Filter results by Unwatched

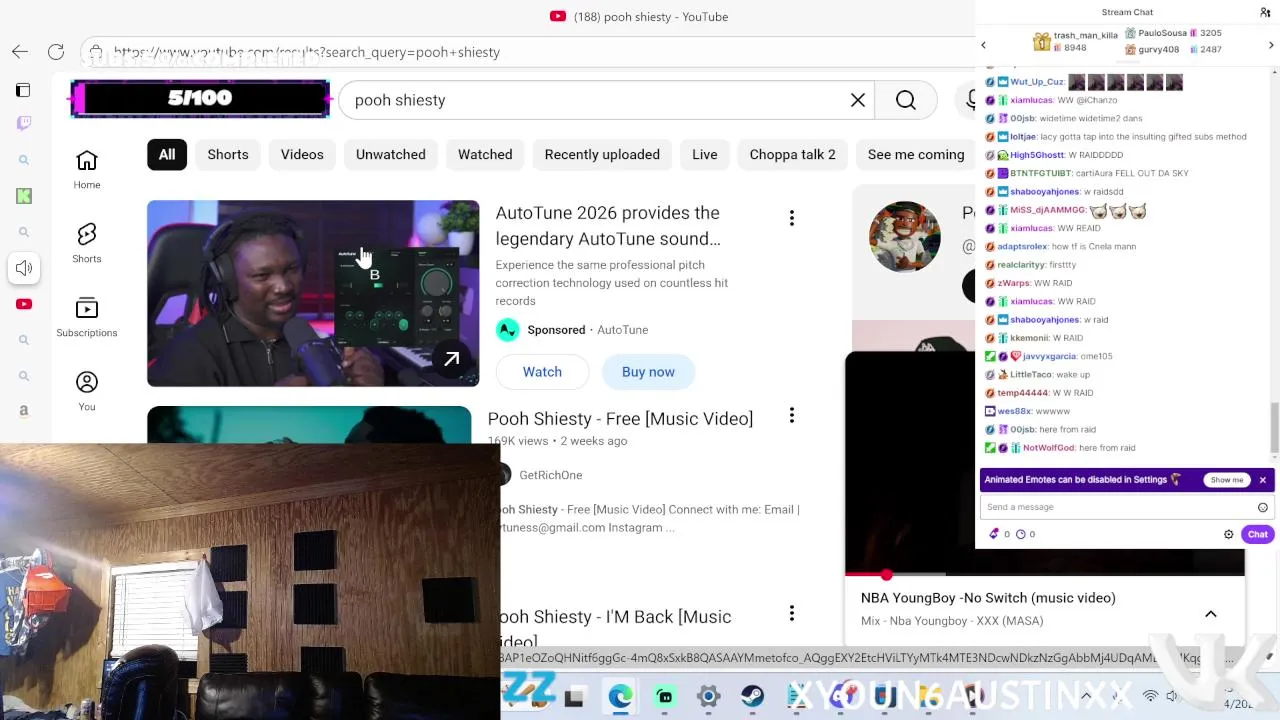coord(391,154)
